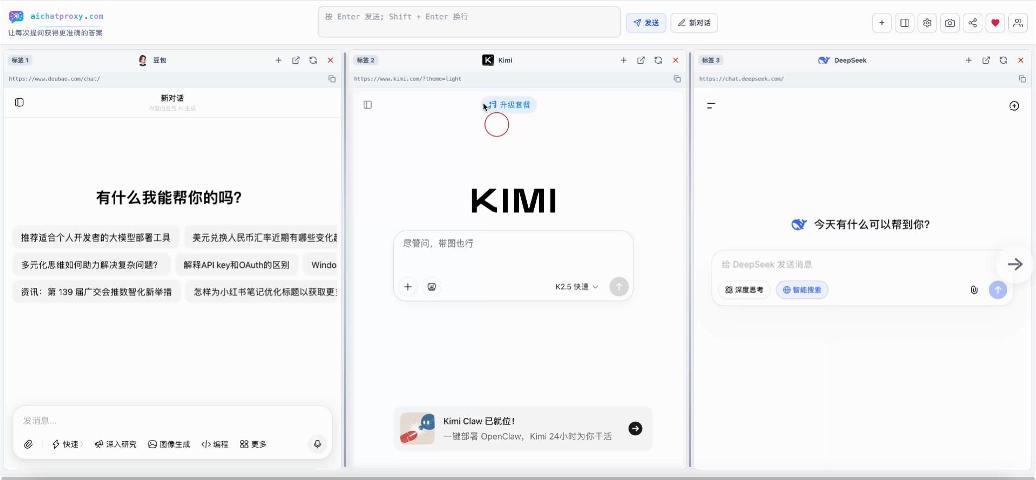1036x480 pixels.
Task: Open the 快速 mode selector in 豆包
Action: point(65,444)
